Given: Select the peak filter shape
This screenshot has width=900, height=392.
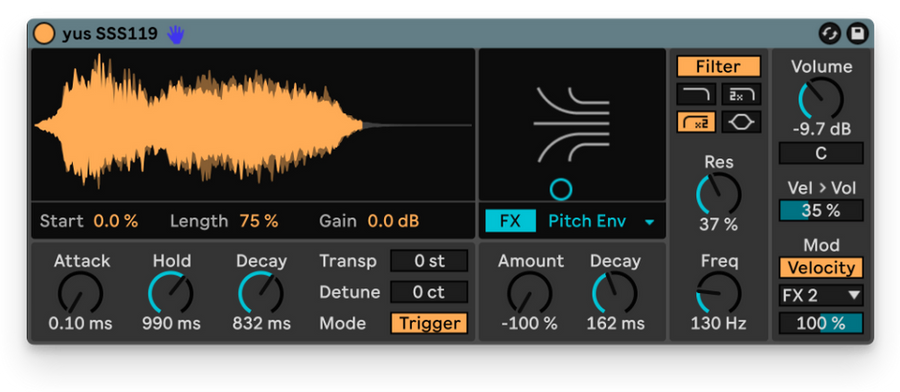Looking at the screenshot, I should coord(741,122).
